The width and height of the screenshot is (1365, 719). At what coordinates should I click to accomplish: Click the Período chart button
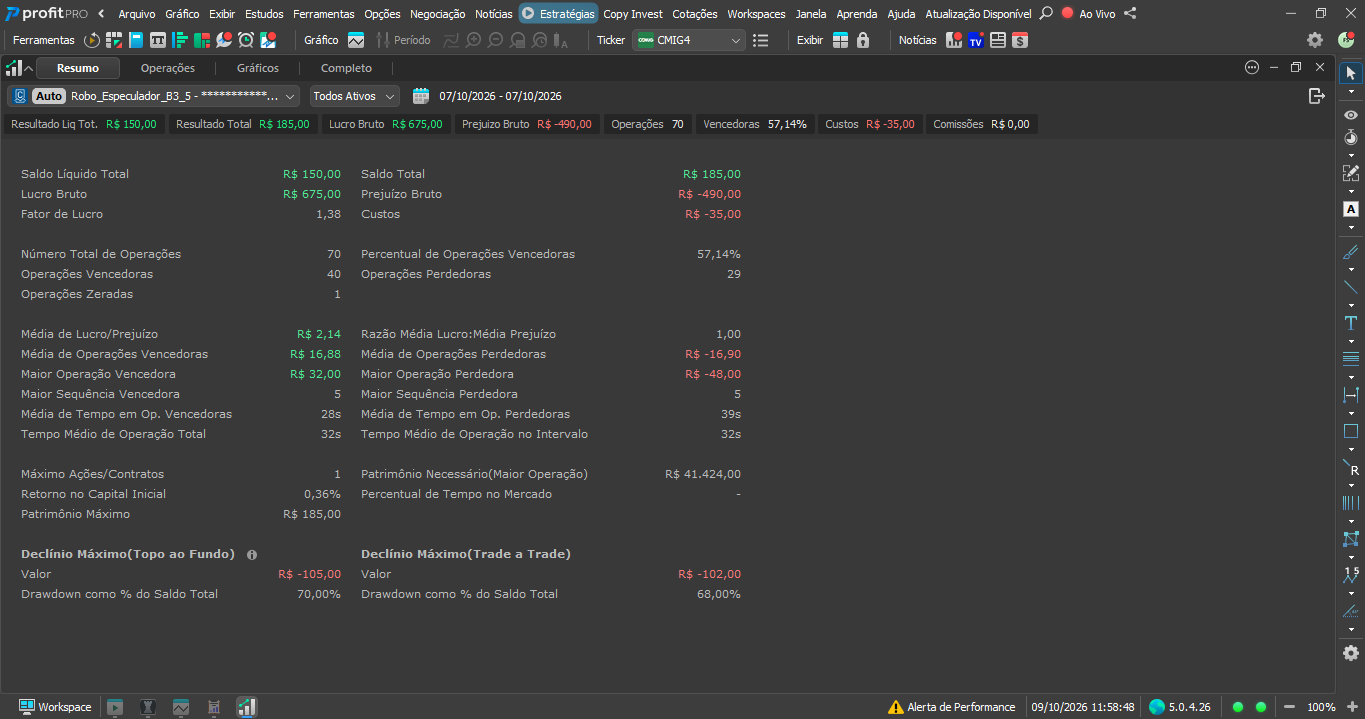[403, 40]
